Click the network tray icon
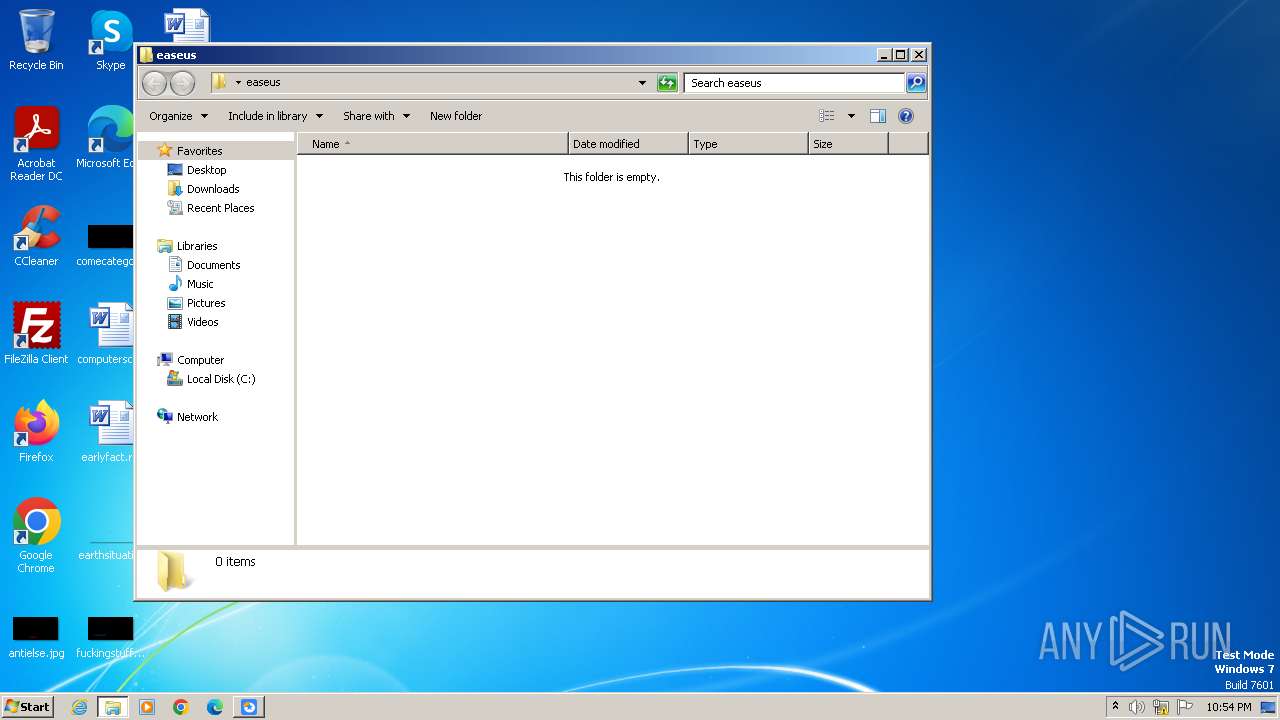Screen dimensions: 1280x720 coord(1161,707)
